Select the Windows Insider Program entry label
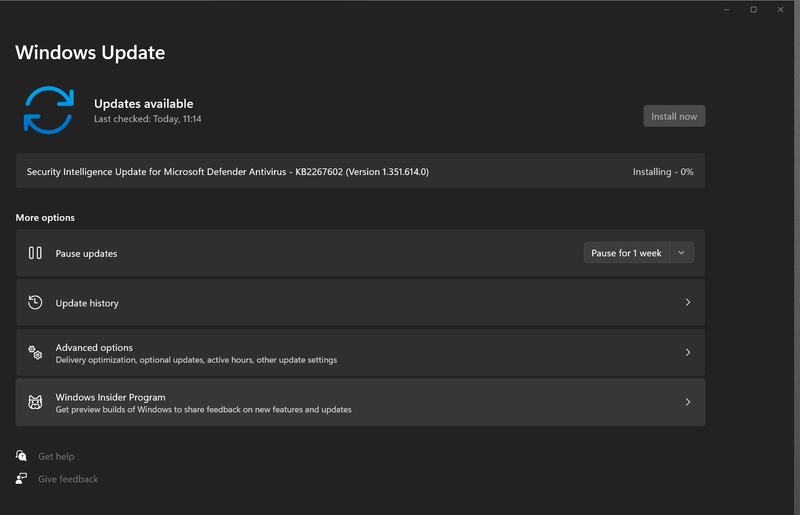The image size is (800, 515). point(110,397)
